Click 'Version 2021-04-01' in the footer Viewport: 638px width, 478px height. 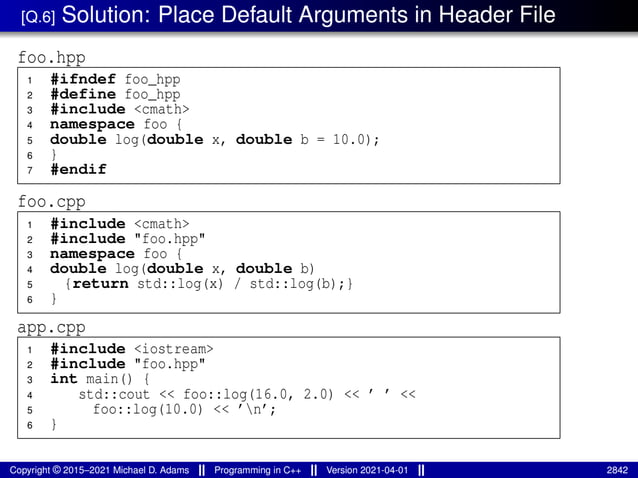[x=367, y=470]
